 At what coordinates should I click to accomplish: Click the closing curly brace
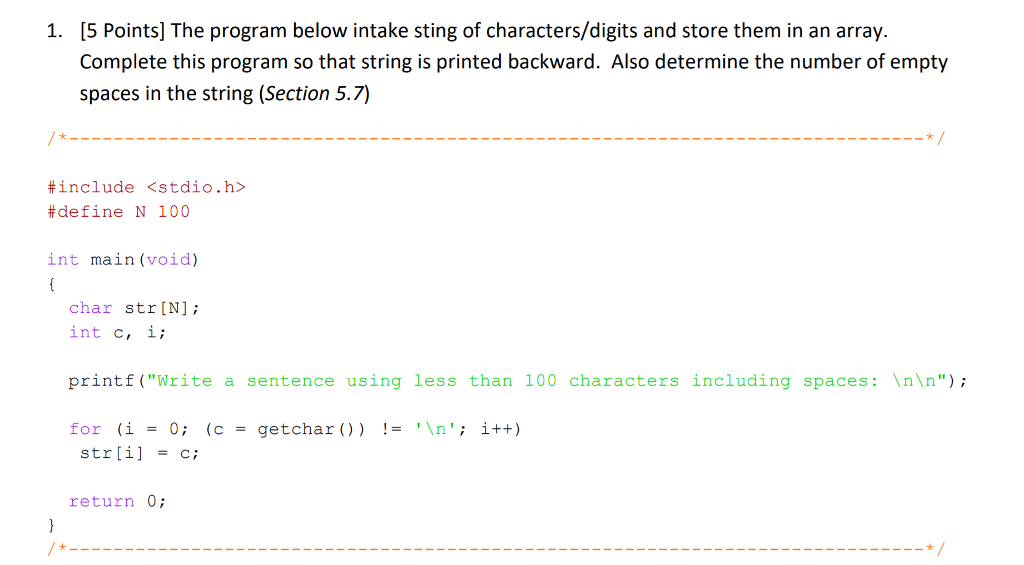pyautogui.click(x=52, y=525)
